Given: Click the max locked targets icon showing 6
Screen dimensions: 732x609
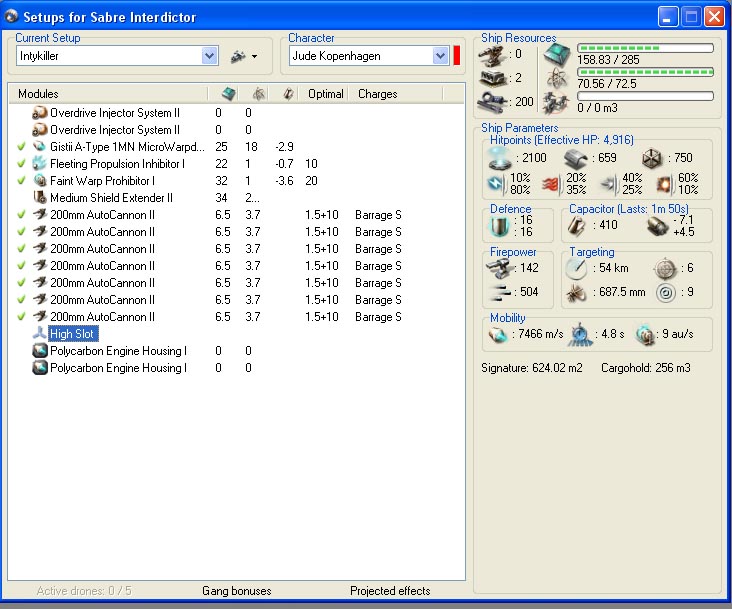Looking at the screenshot, I should click(665, 268).
